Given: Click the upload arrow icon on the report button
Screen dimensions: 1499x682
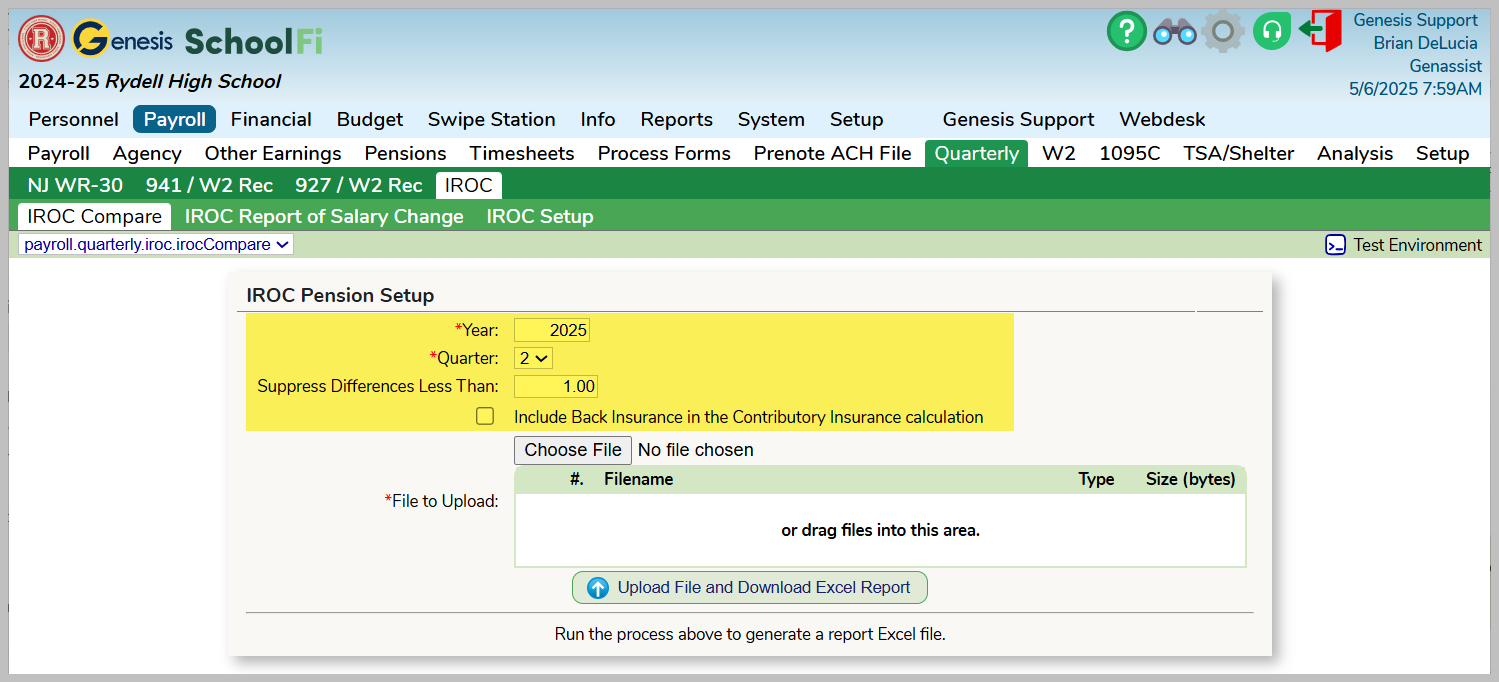Looking at the screenshot, I should pos(598,588).
